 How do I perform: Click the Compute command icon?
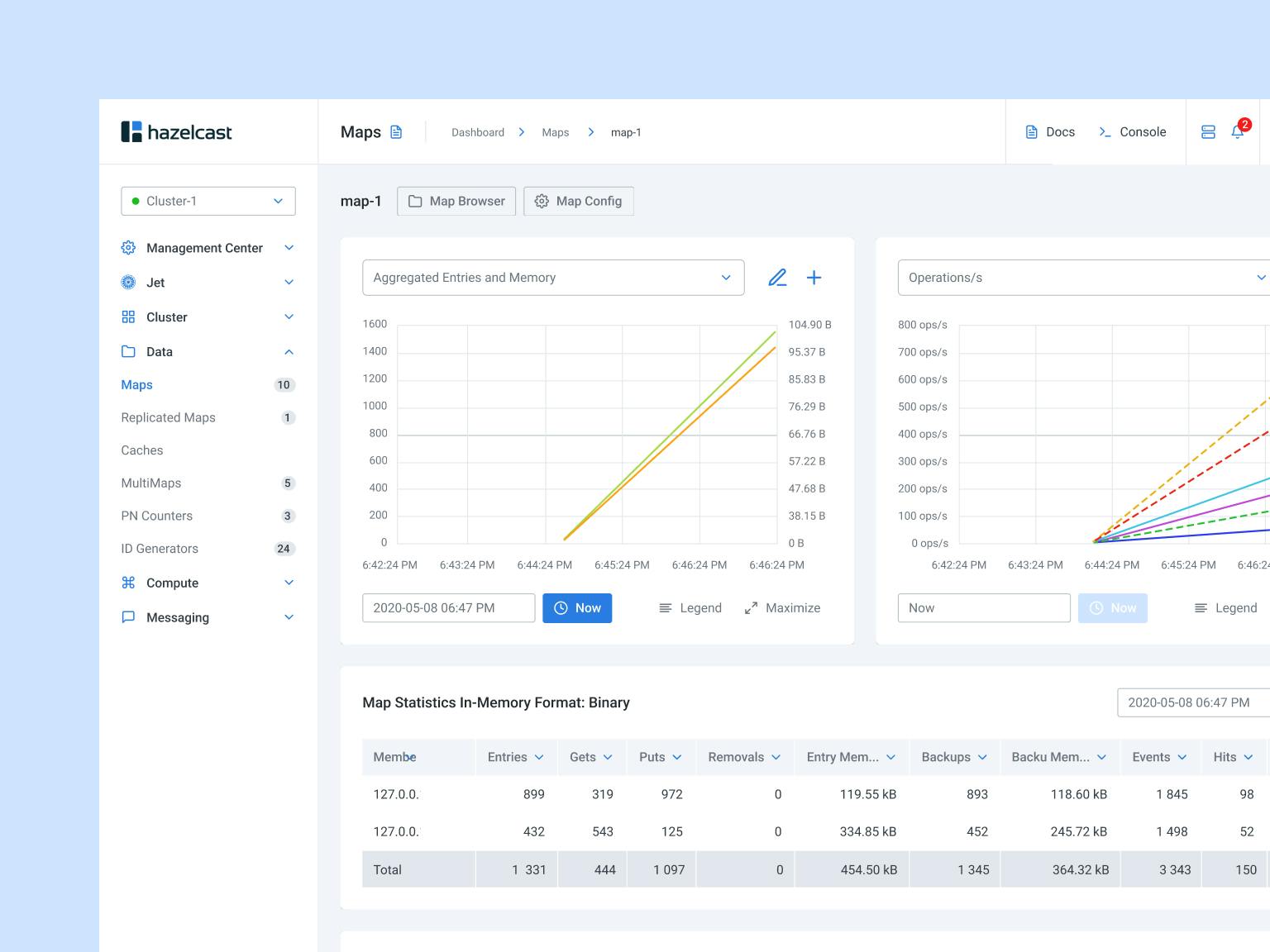[128, 583]
